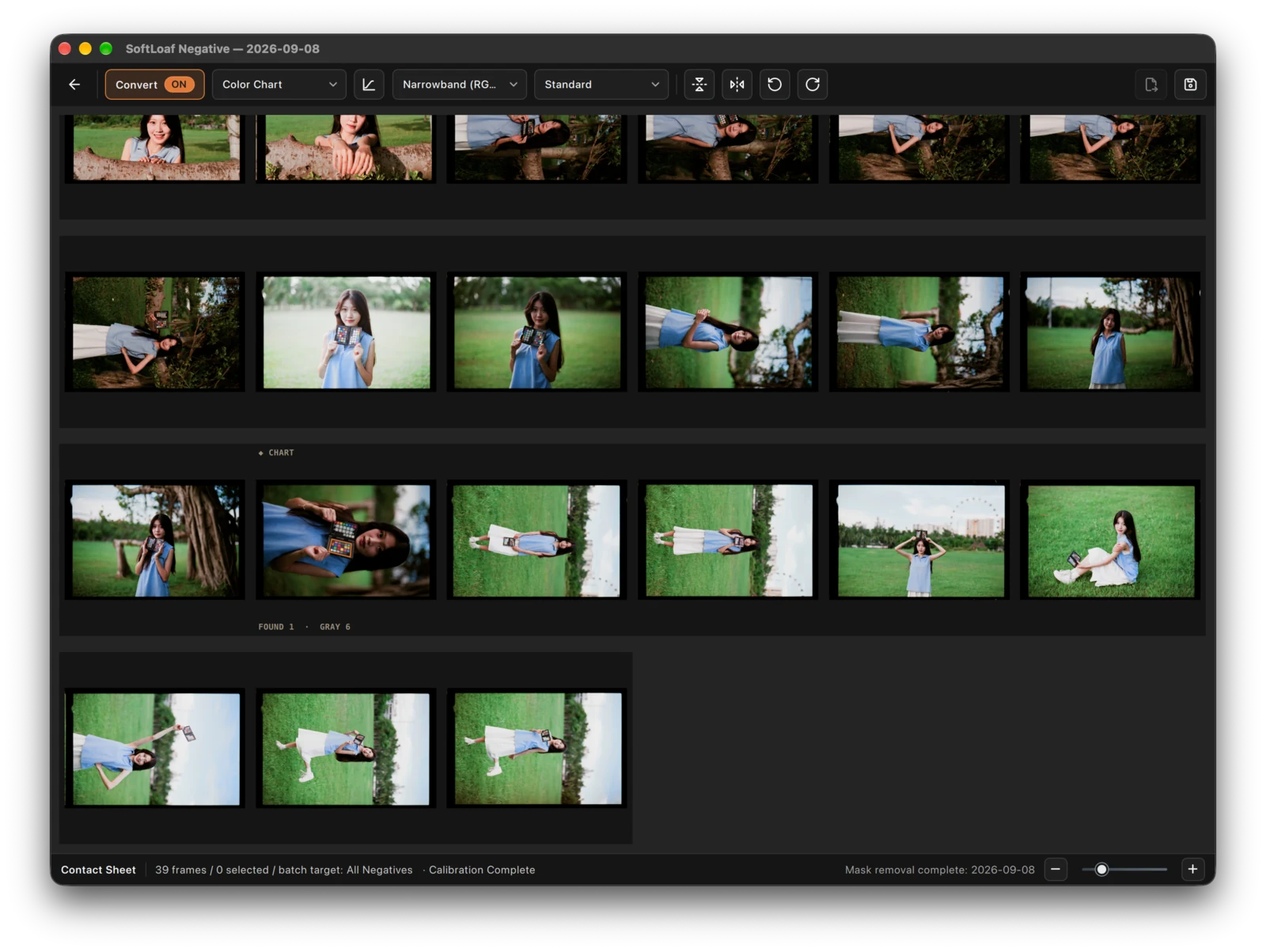The width and height of the screenshot is (1266, 952).
Task: Click the 'Calibration Complete' status text
Action: pyautogui.click(x=482, y=870)
